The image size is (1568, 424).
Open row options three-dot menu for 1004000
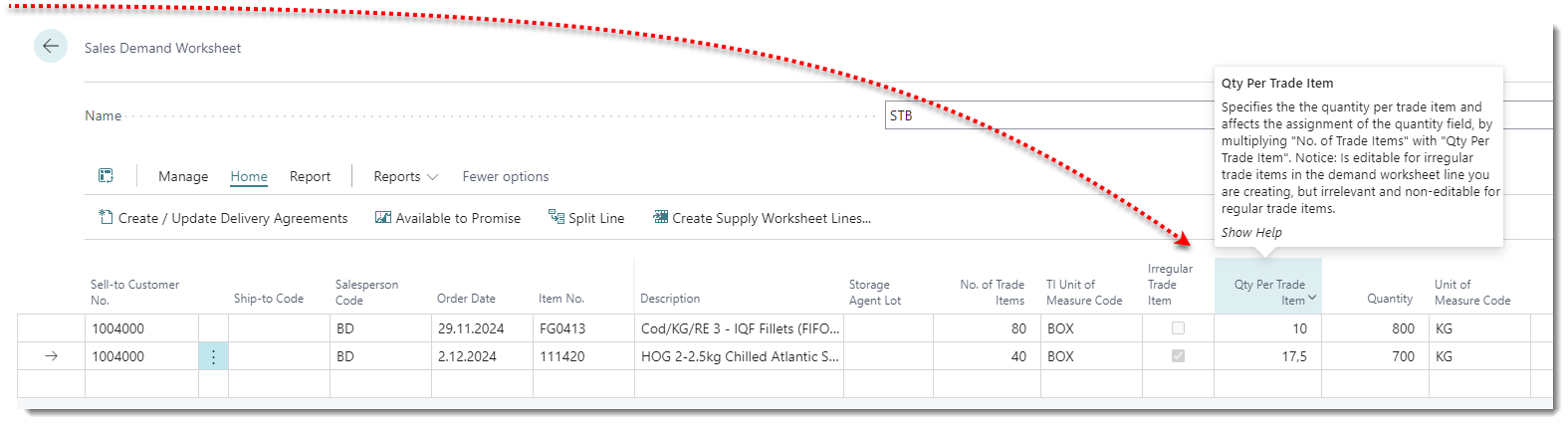(x=213, y=356)
